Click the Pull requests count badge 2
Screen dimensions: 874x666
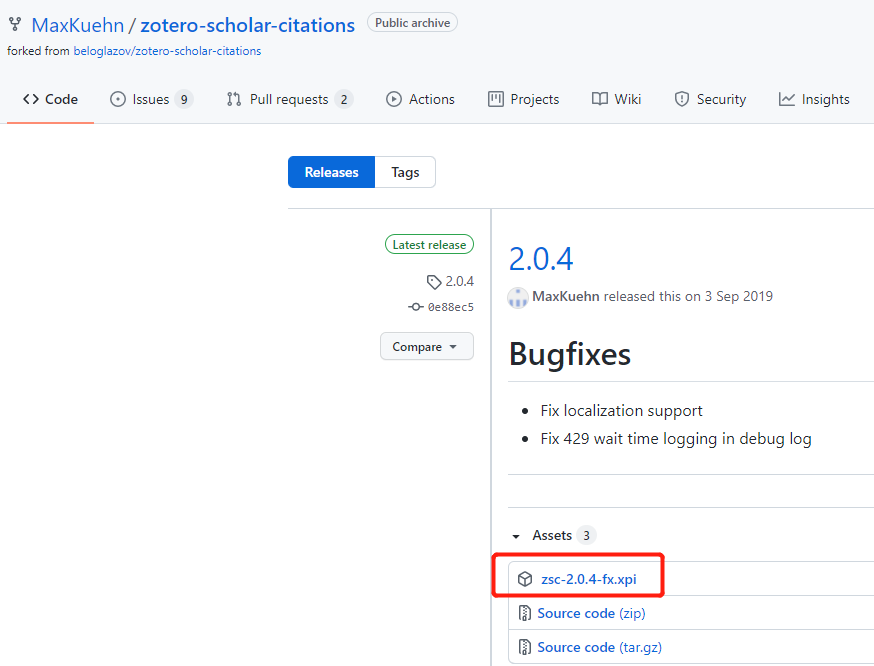click(x=344, y=99)
